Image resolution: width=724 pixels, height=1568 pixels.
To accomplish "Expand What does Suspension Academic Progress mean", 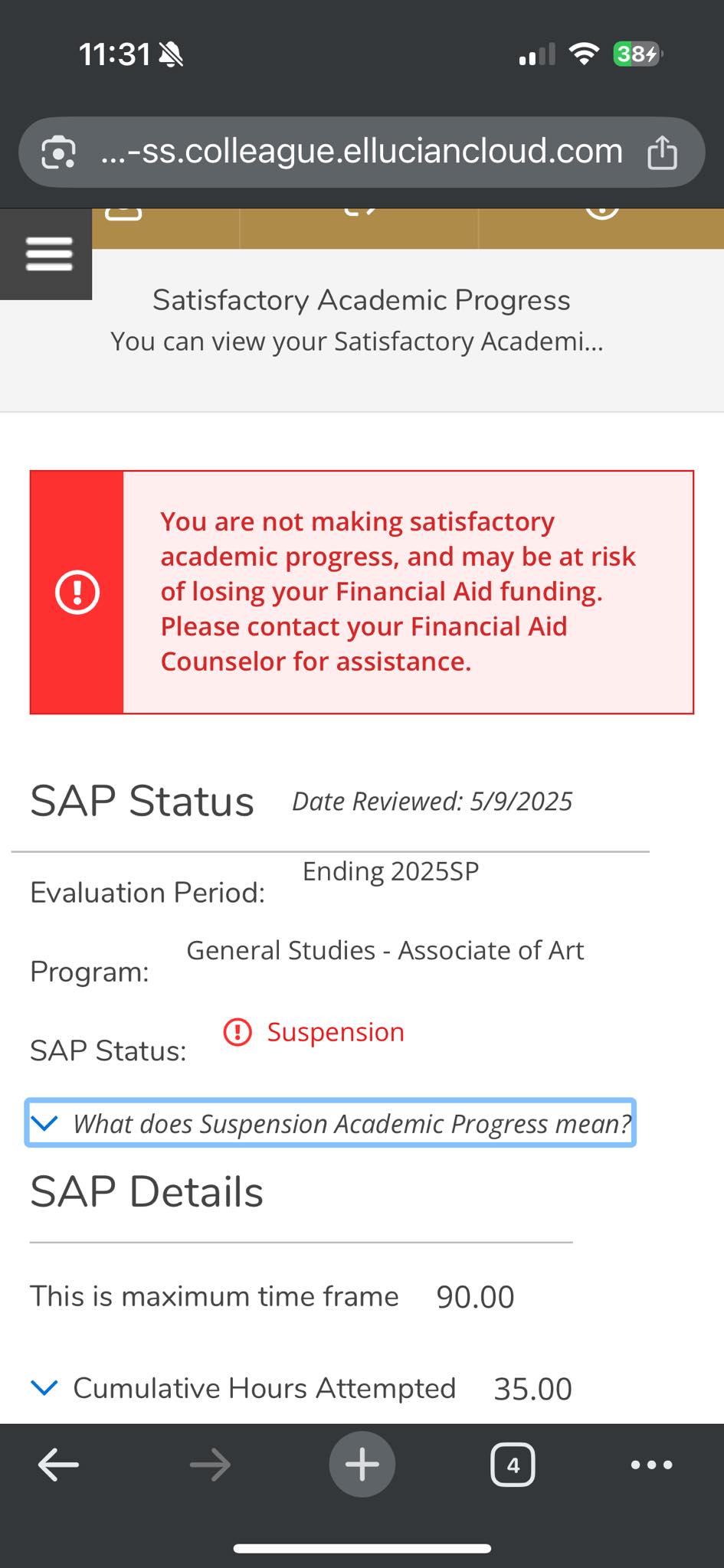I will [330, 1123].
